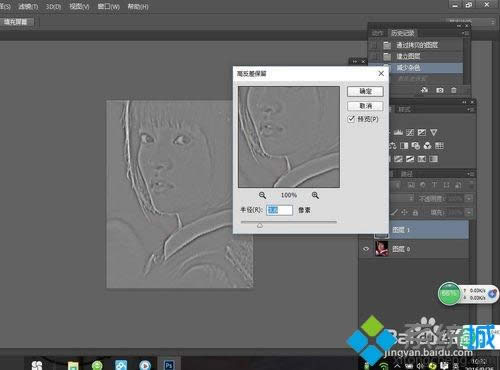The height and width of the screenshot is (370, 500).
Task: Toggle the 预览(P) preview checkbox
Action: pyautogui.click(x=351, y=119)
